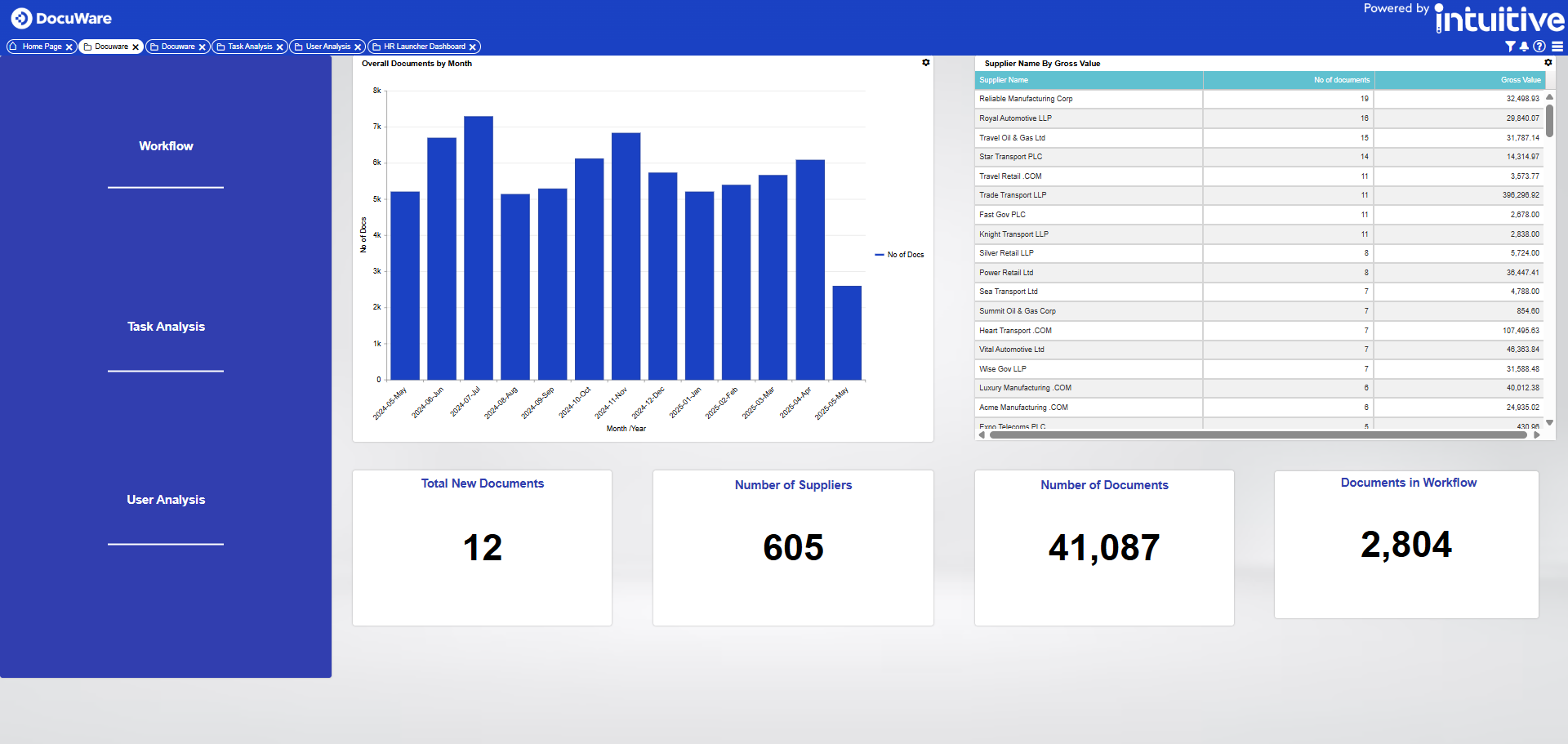Toggle the No of Docs legend entry

pyautogui.click(x=900, y=255)
